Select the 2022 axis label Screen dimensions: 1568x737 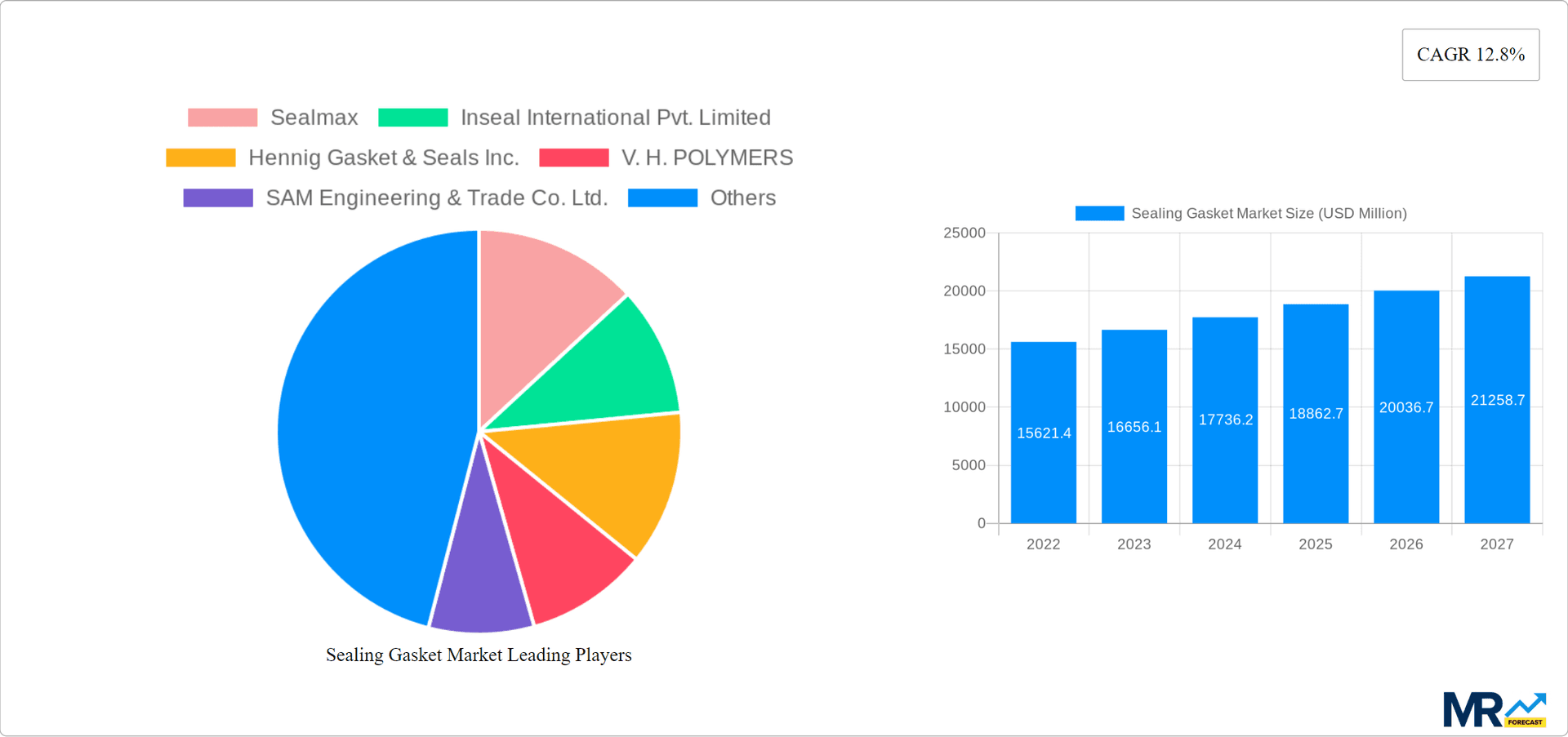tap(1044, 544)
